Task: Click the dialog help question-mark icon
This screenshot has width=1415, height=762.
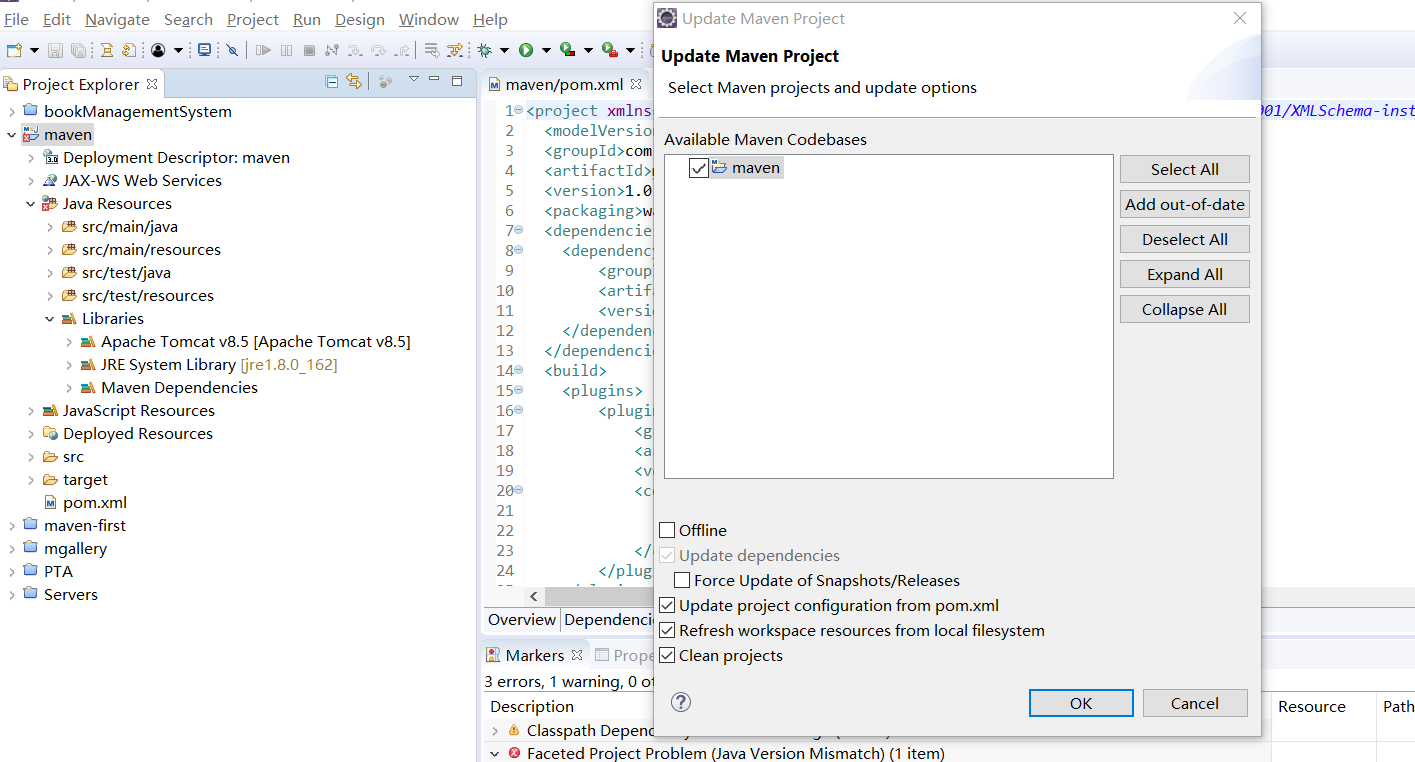Action: tap(681, 702)
